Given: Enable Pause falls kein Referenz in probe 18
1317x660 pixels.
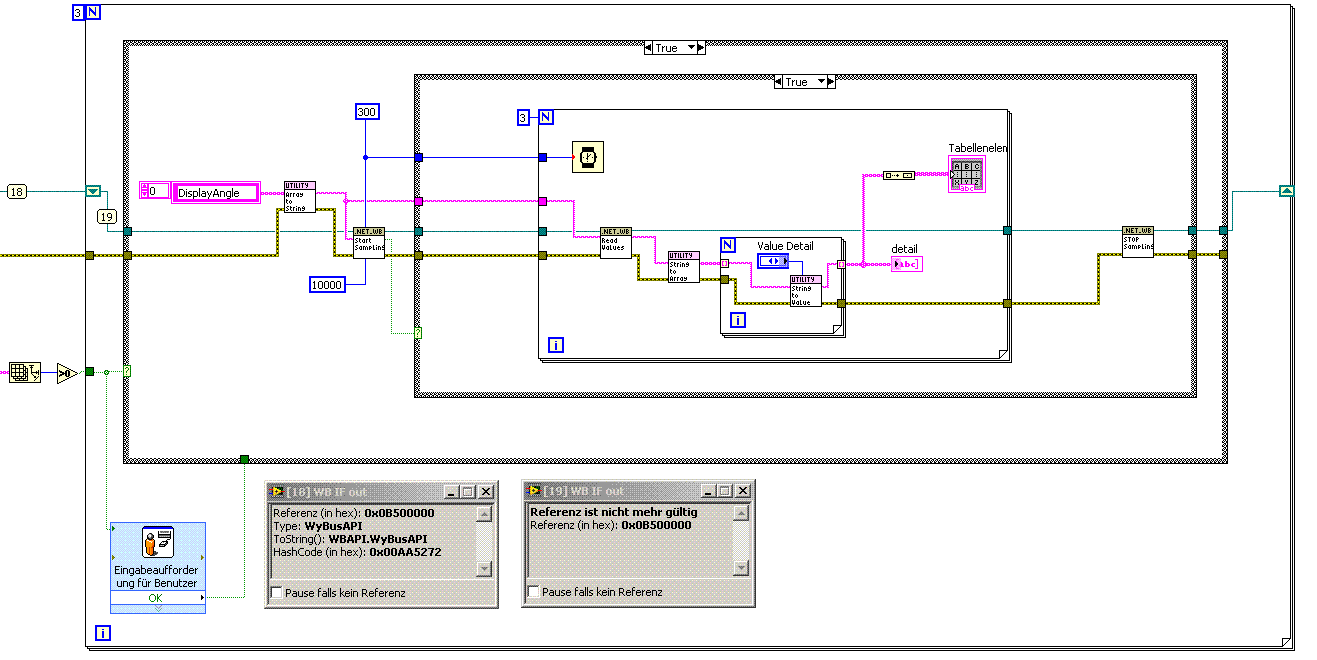Looking at the screenshot, I should [x=277, y=593].
